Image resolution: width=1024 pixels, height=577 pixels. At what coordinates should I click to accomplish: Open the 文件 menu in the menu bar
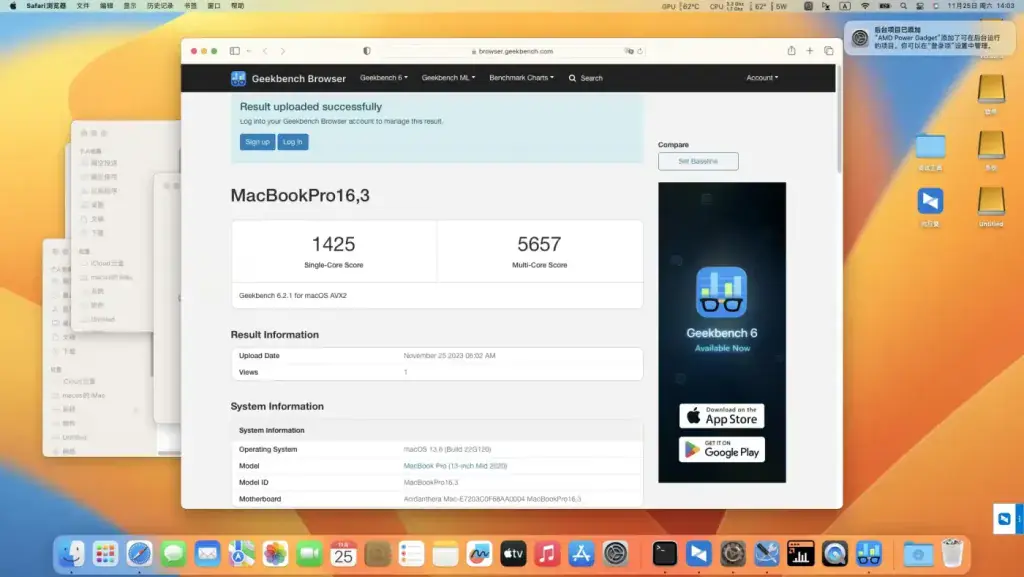pyautogui.click(x=83, y=6)
